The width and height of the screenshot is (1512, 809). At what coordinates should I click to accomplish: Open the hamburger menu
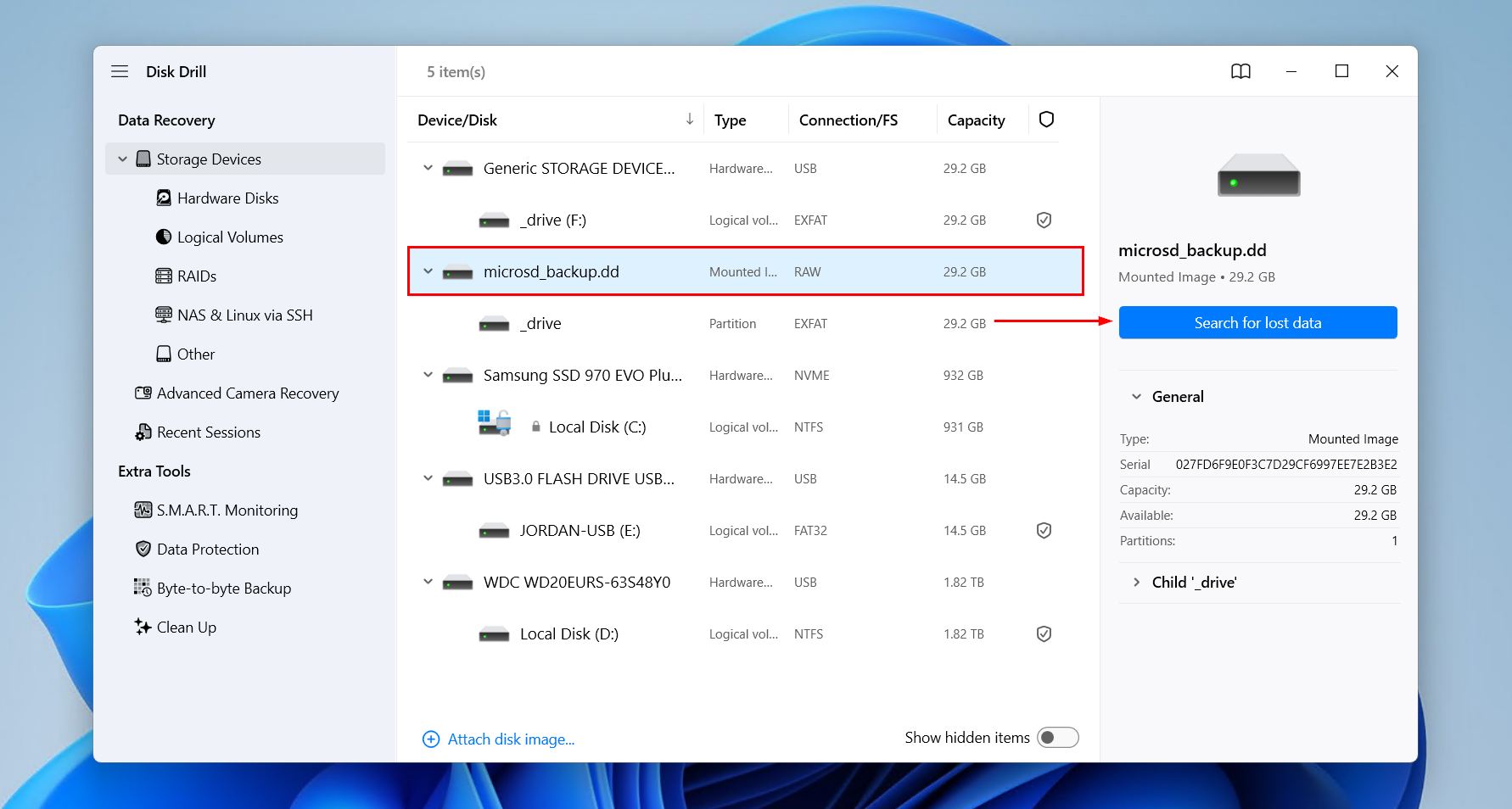(x=120, y=71)
